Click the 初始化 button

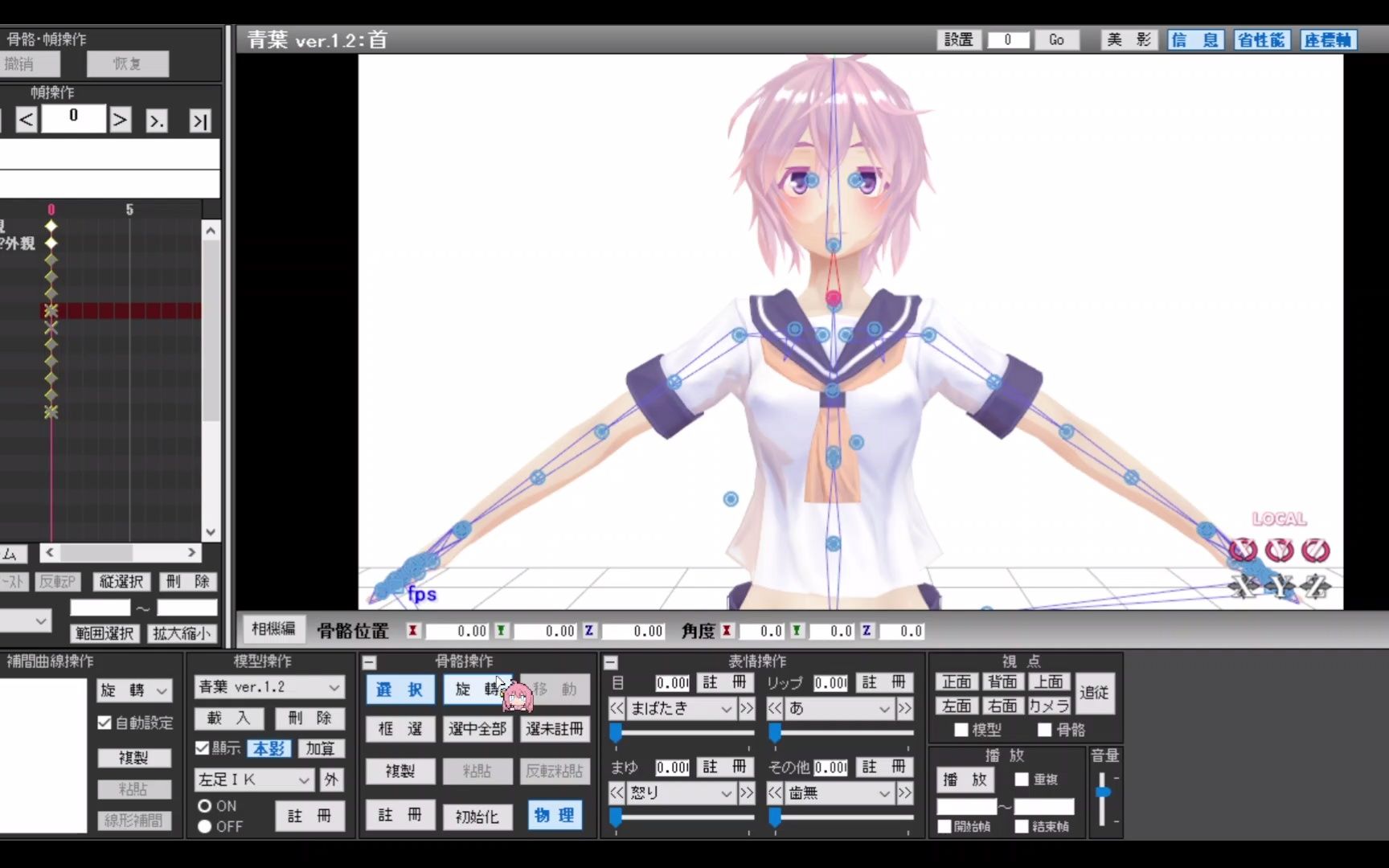coord(477,817)
